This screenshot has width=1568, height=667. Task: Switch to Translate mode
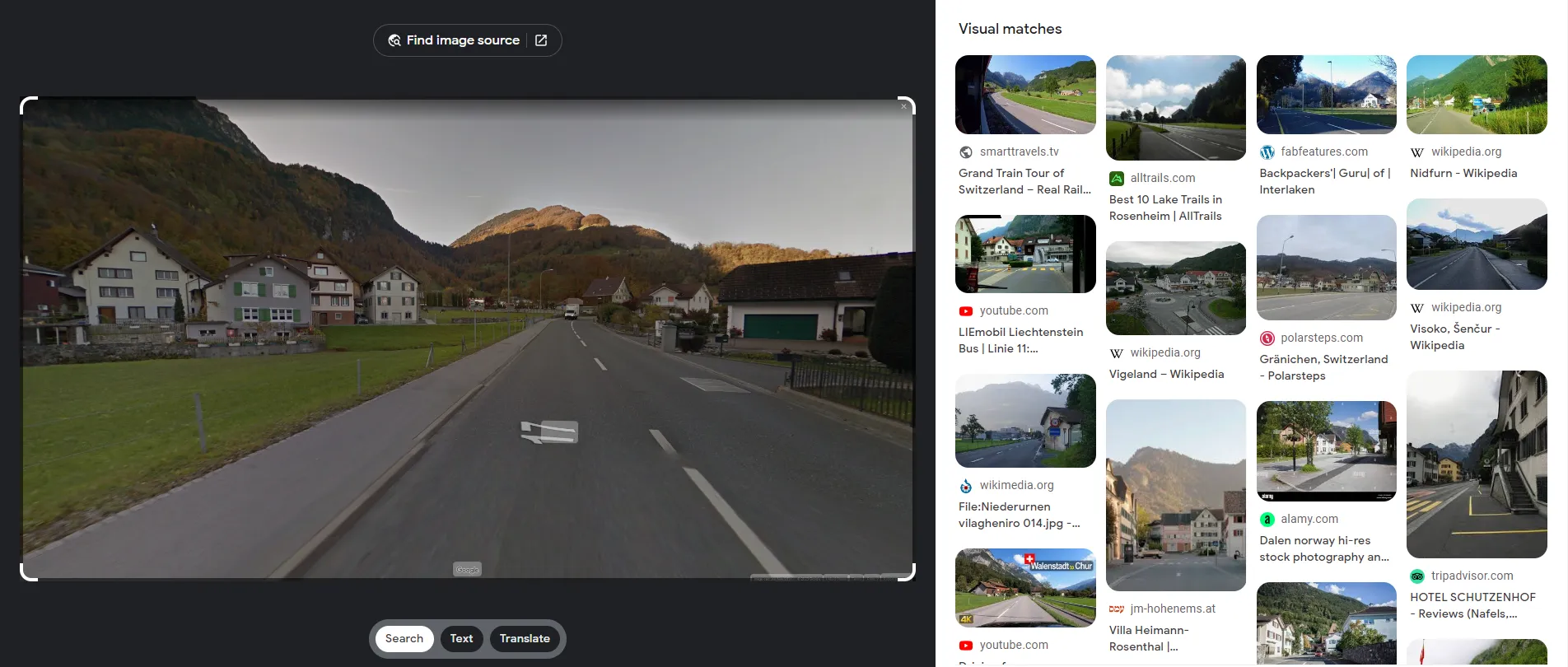(525, 639)
